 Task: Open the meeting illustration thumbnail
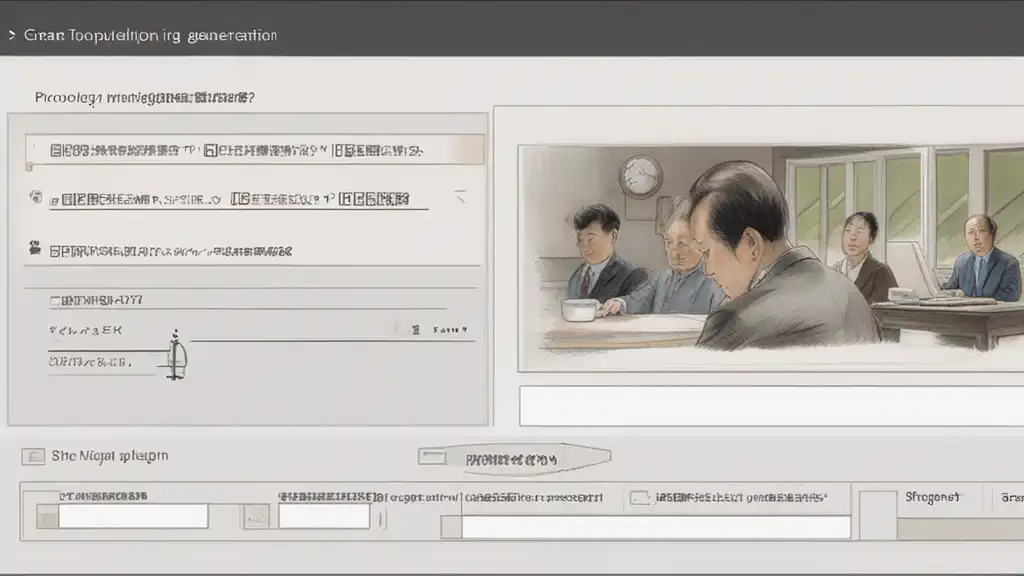tap(771, 259)
